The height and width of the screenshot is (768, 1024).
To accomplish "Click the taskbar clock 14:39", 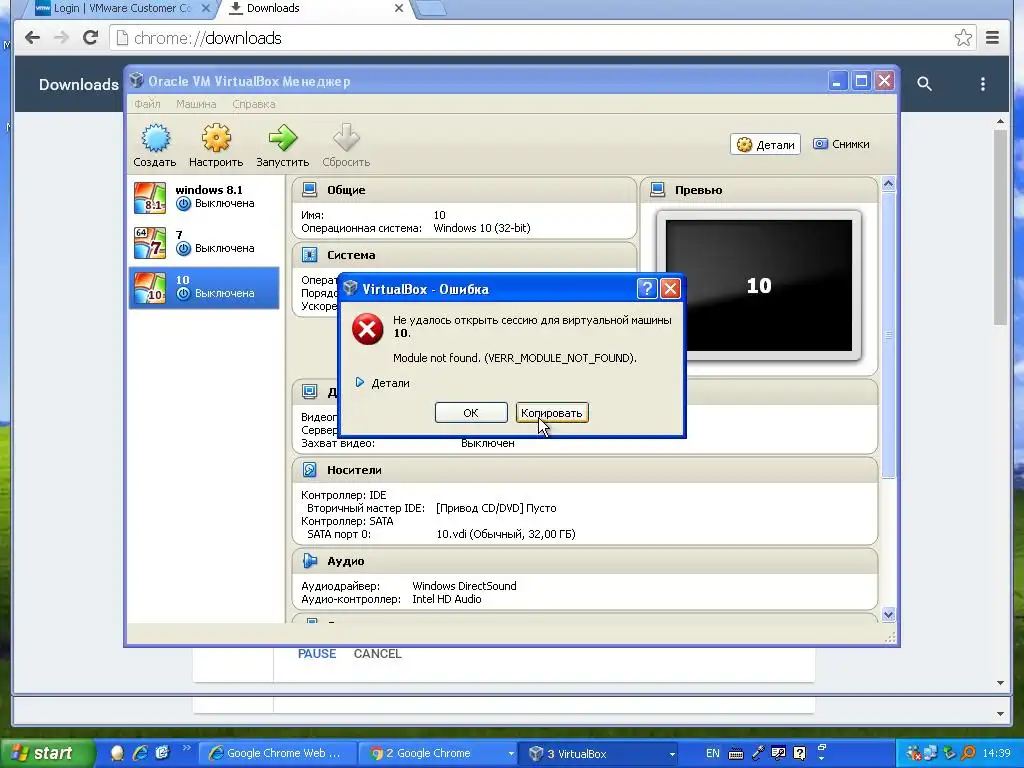I will [x=996, y=754].
